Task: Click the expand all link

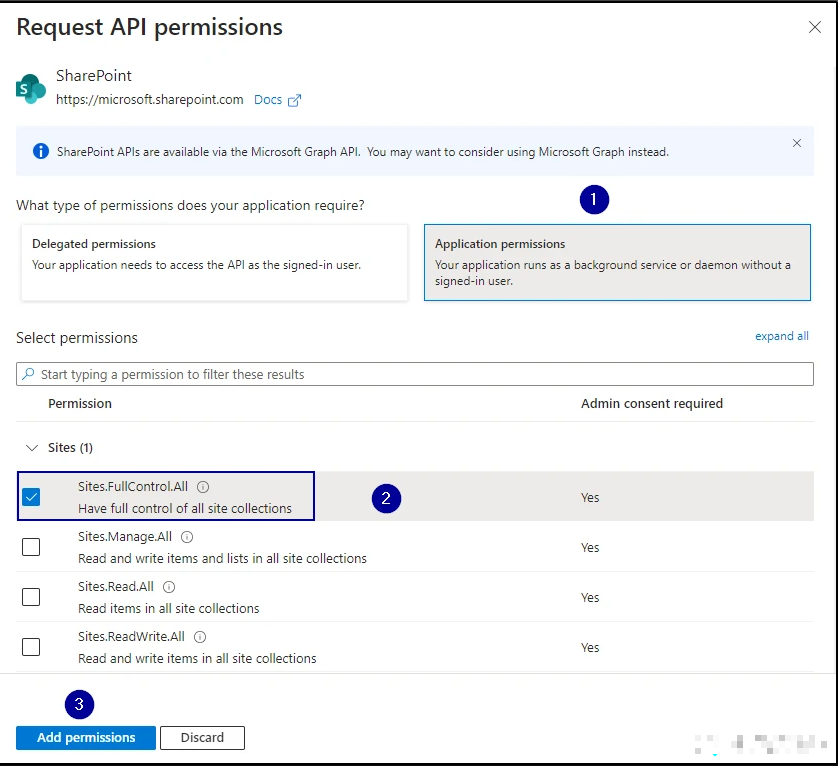Action: point(781,336)
